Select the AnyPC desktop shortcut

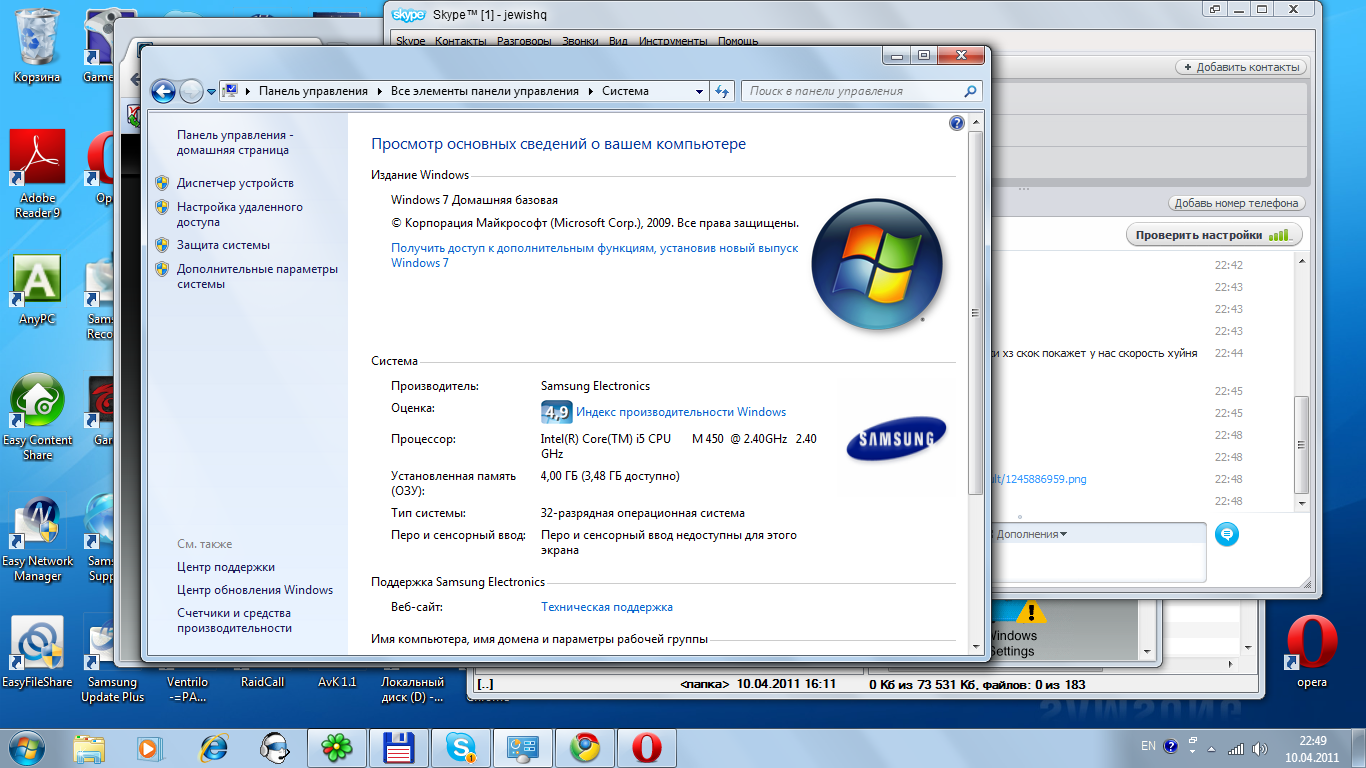(38, 291)
